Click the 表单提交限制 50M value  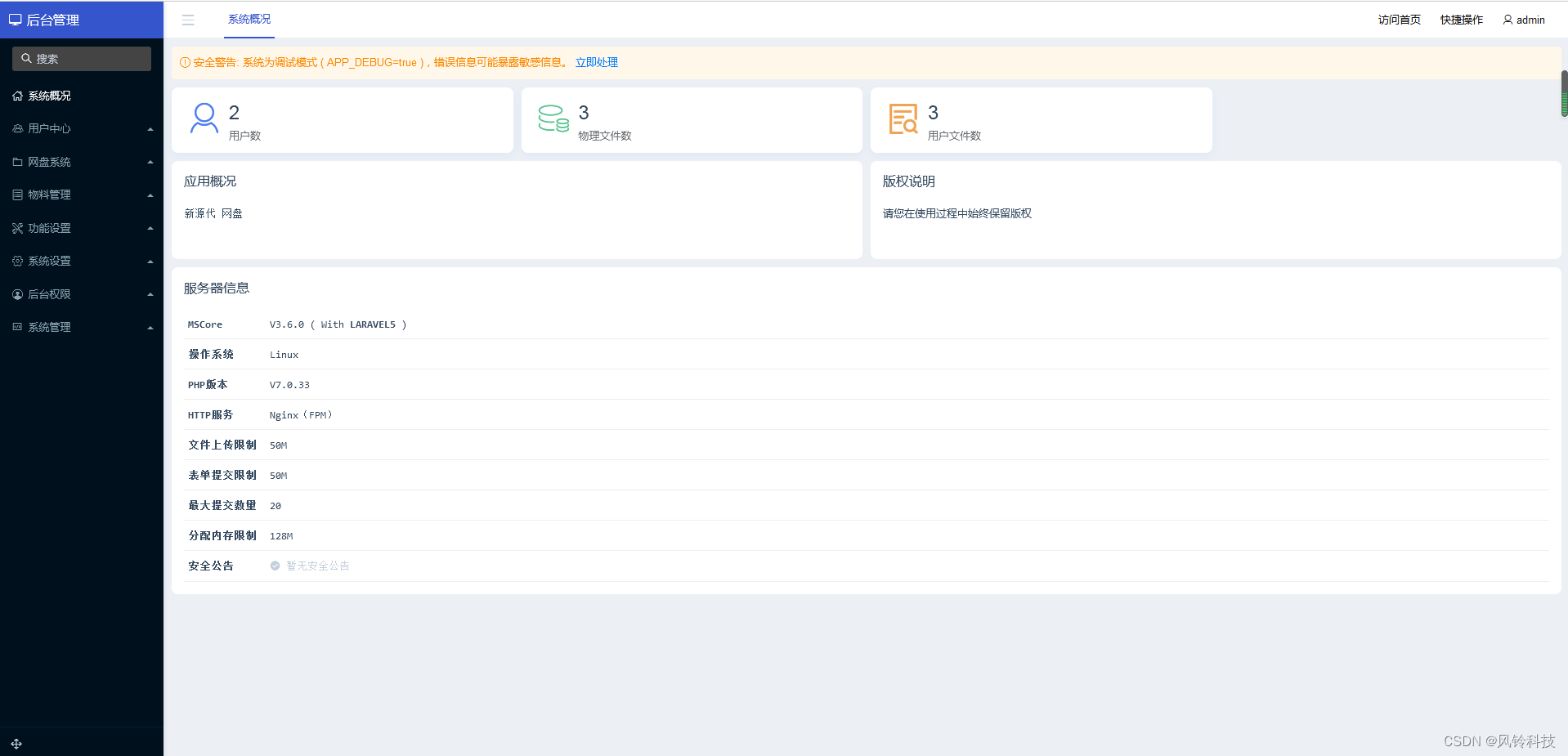(278, 476)
